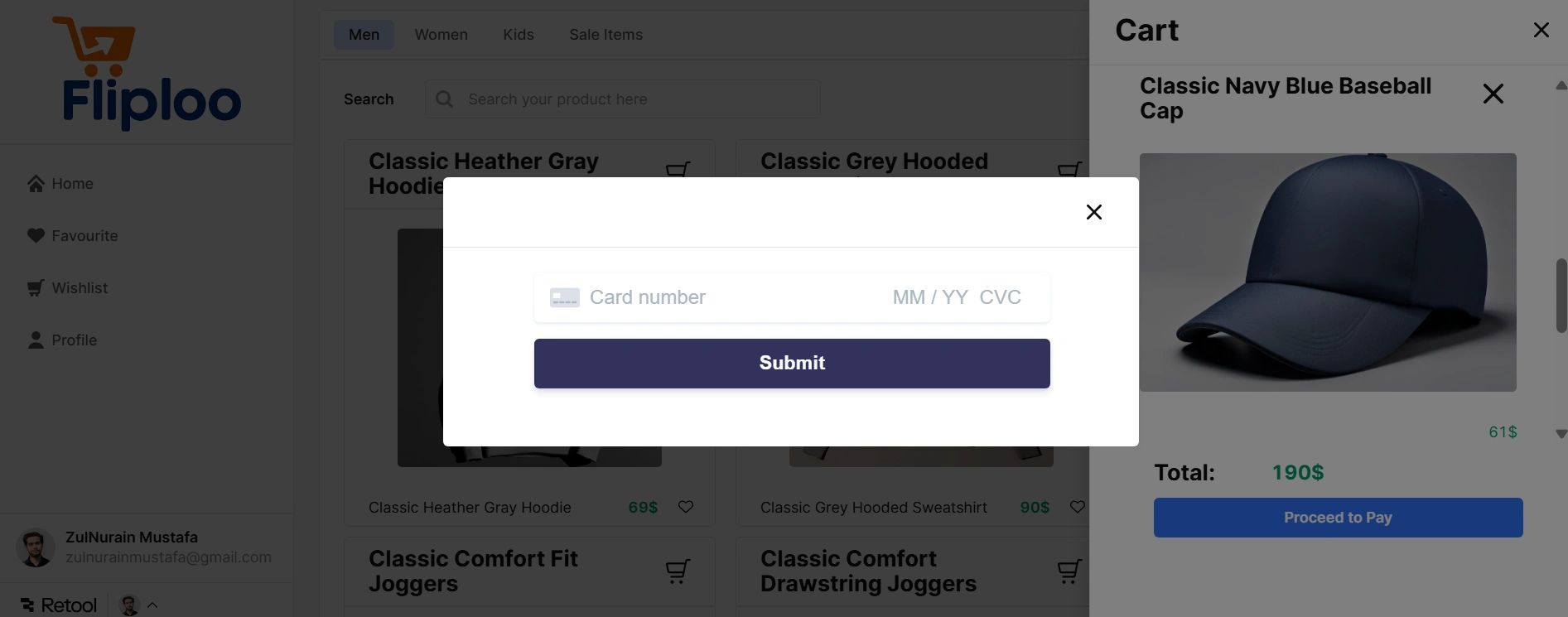
Task: Open Wishlist from the sidebar icon
Action: tap(36, 287)
